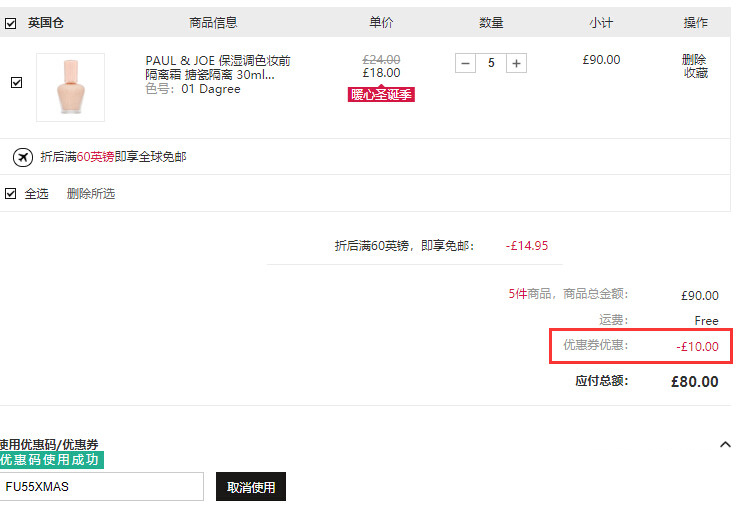Click the 优惠券优惠 discount amount row

tap(640, 346)
